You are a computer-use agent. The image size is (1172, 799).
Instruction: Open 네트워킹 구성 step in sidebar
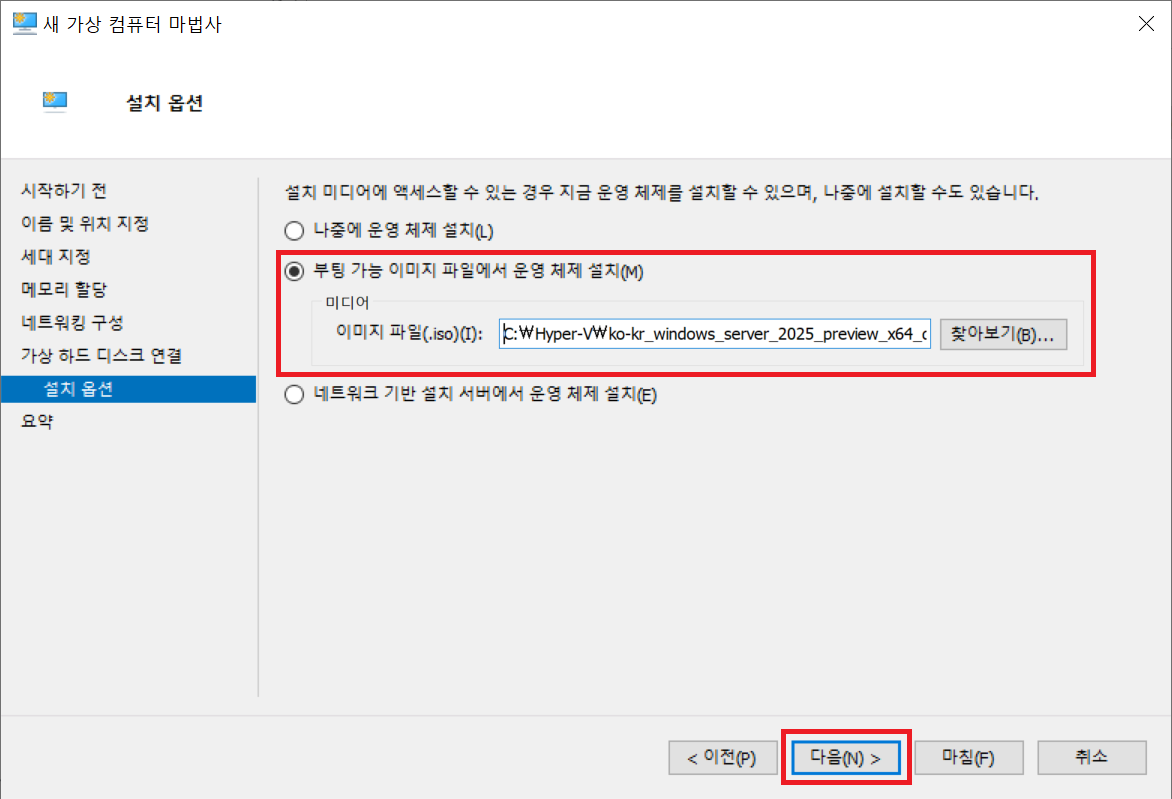pyautogui.click(x=72, y=323)
